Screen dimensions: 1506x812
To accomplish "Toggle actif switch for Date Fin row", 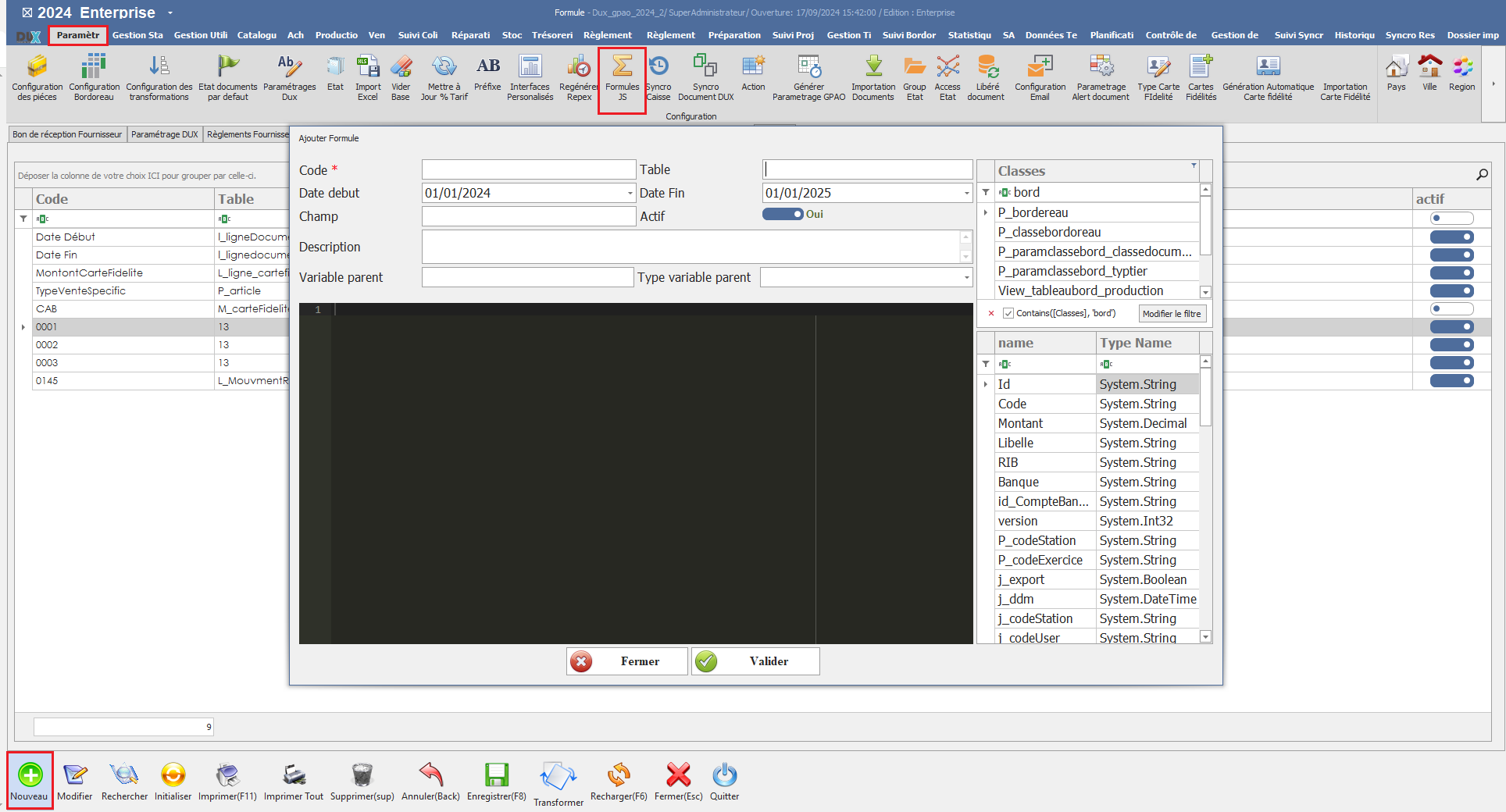I will pos(1451,255).
